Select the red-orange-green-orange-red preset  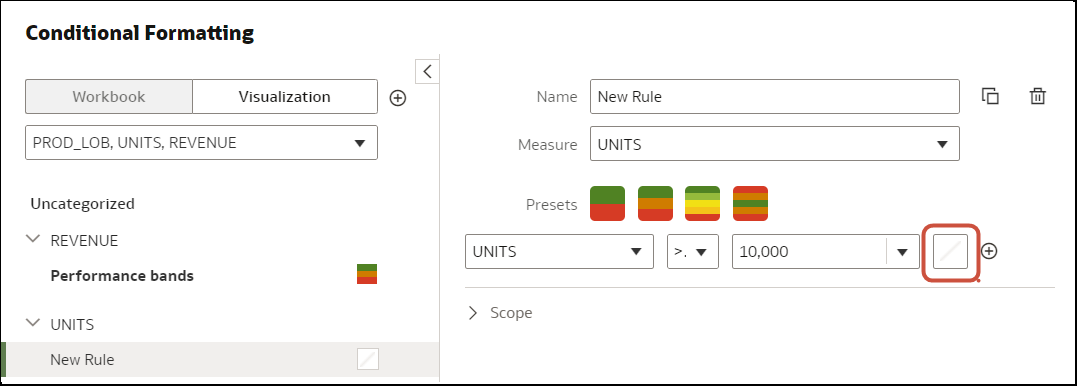point(751,203)
